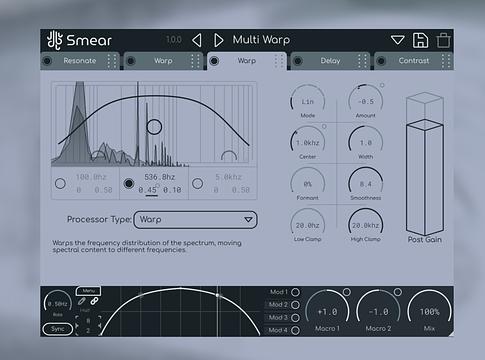Click the modulation dot beside the Amount knob
Screen dimensions: 485x360
coord(382,85)
